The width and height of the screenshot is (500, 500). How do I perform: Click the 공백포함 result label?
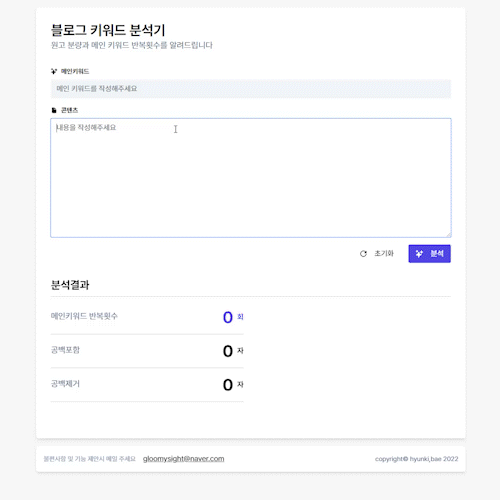(x=65, y=350)
